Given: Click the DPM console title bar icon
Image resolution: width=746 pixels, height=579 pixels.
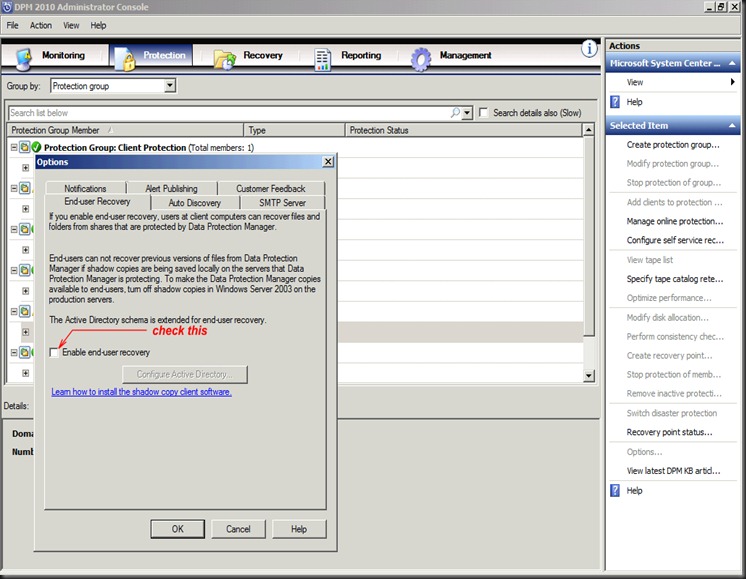Looking at the screenshot, I should pos(7,7).
